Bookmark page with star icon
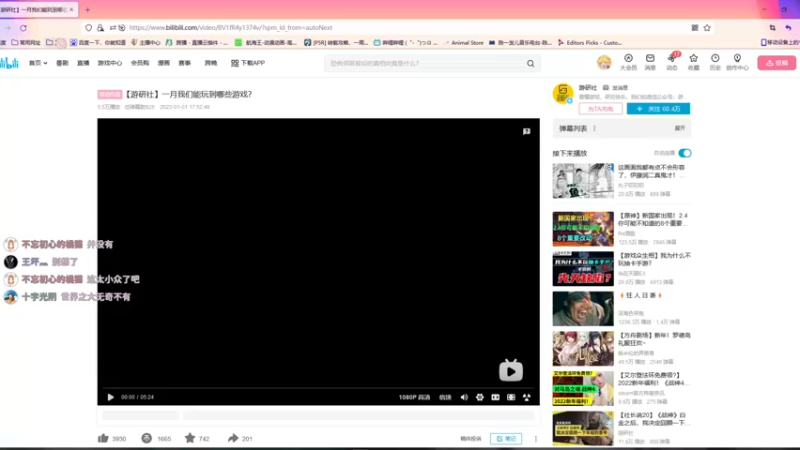This screenshot has width=800, height=450. click(x=707, y=28)
